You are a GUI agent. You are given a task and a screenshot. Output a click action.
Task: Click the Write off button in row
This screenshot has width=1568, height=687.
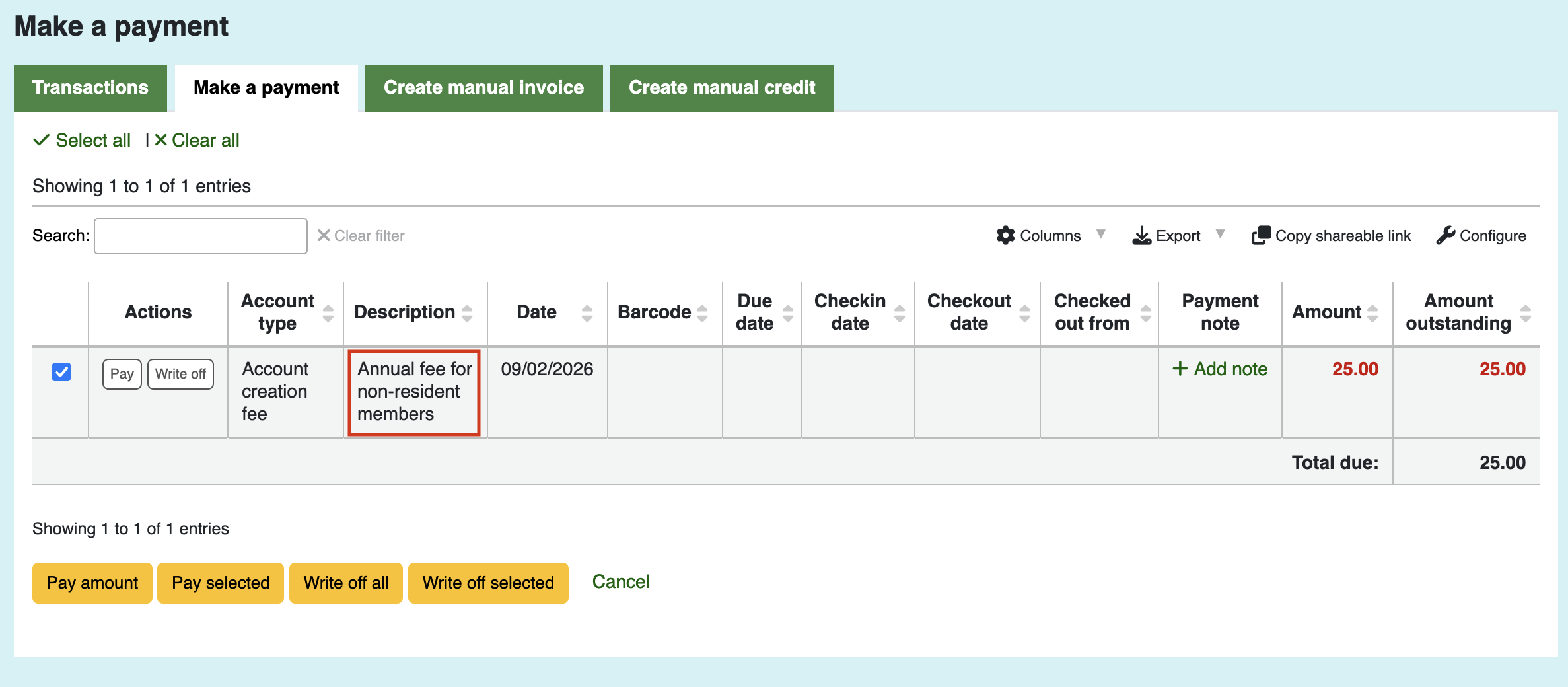180,374
